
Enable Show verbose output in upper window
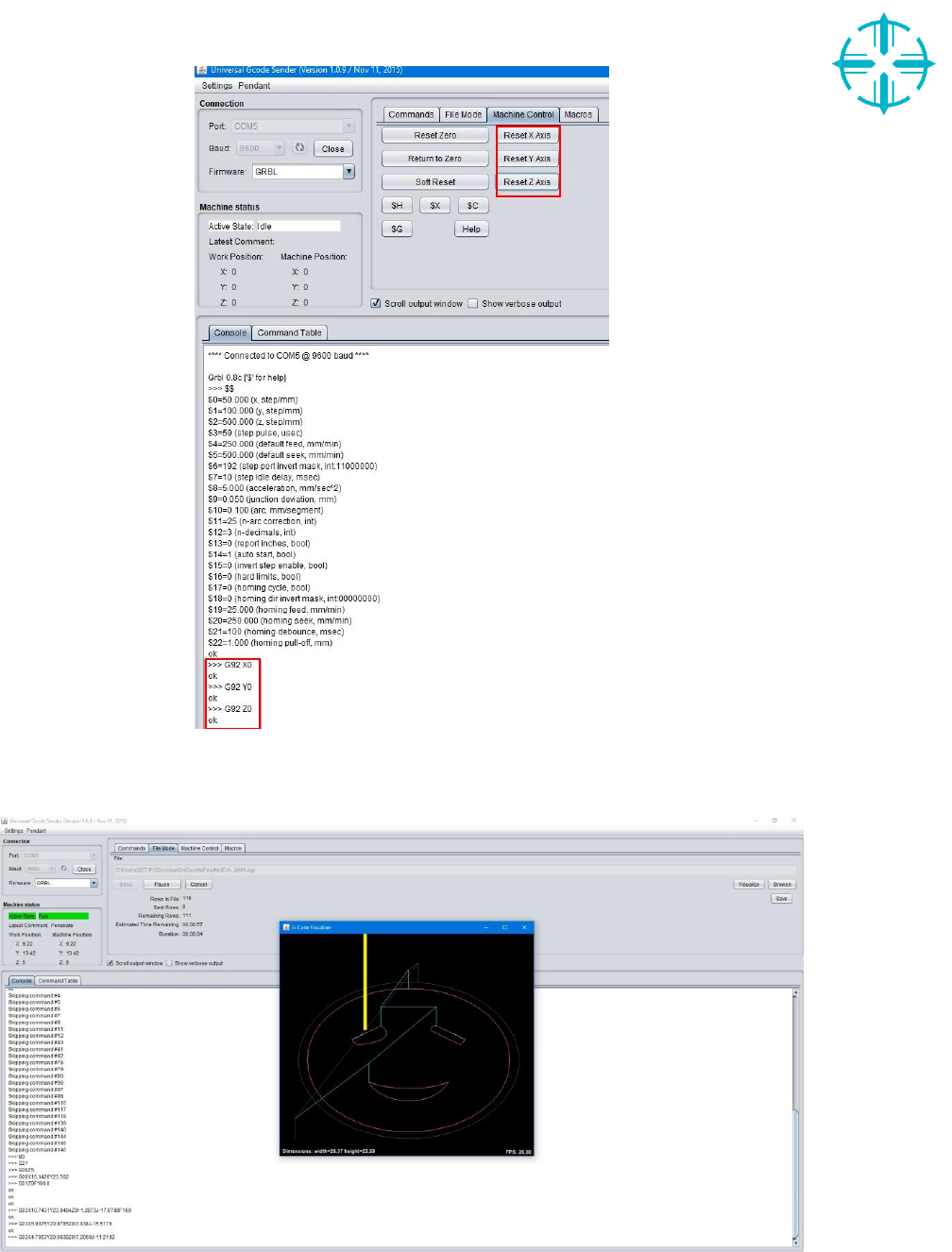[473, 303]
